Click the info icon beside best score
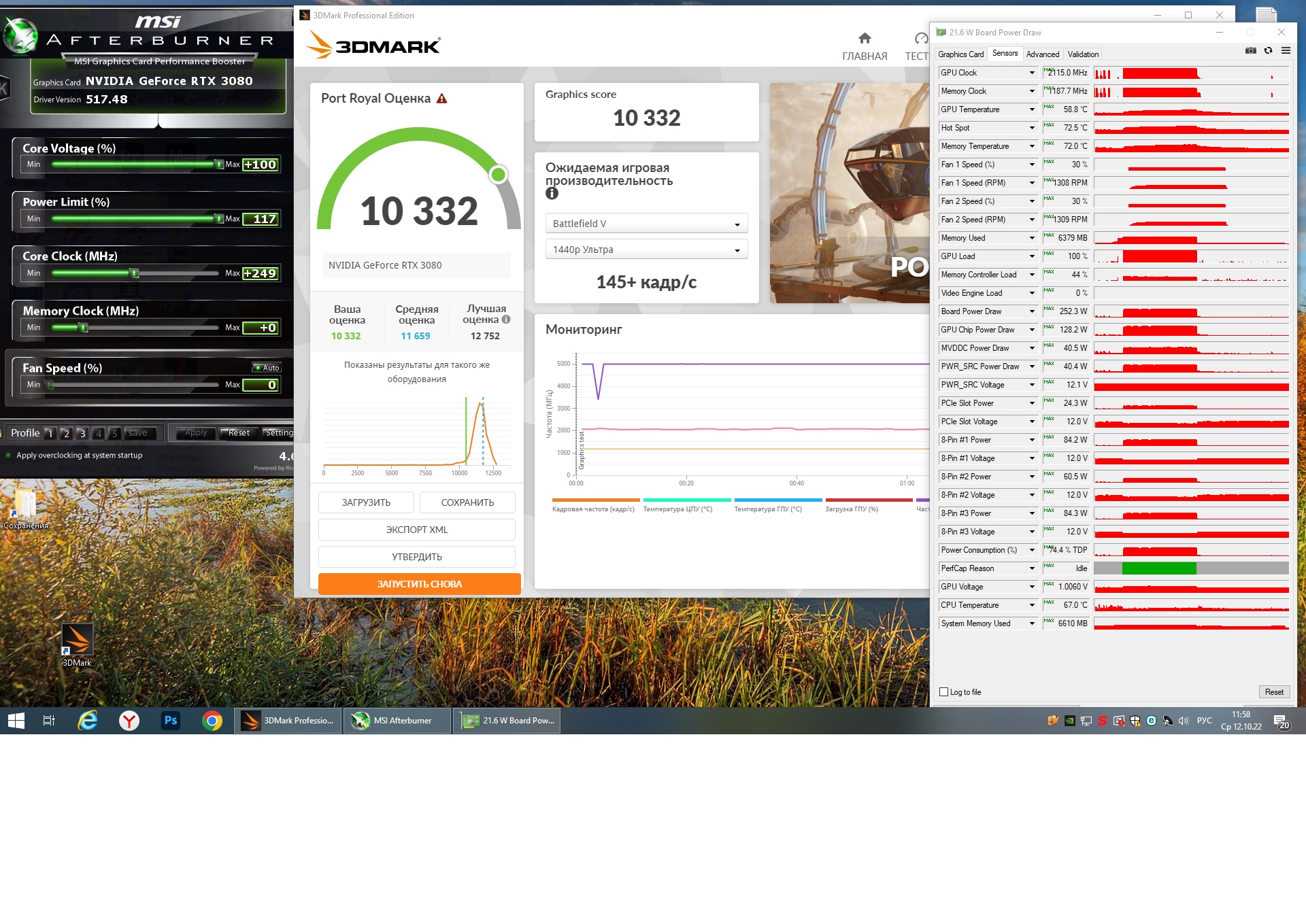This screenshot has height=924, width=1306. point(506,320)
